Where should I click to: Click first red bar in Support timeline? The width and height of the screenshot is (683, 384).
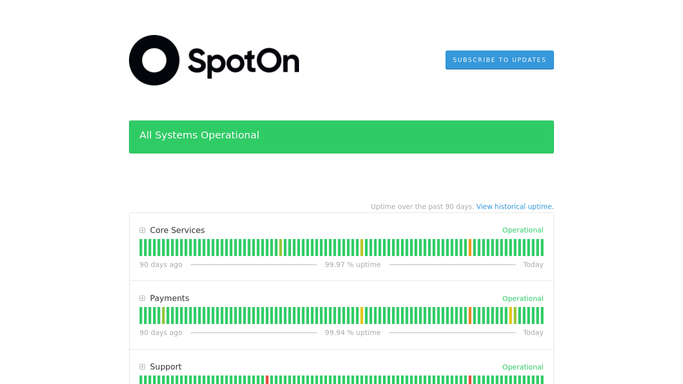(x=267, y=380)
